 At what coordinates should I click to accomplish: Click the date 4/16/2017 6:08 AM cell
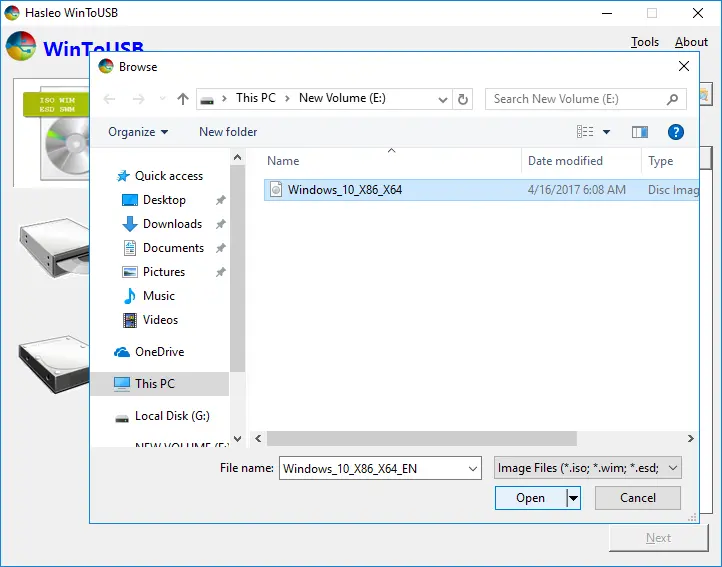[576, 190]
